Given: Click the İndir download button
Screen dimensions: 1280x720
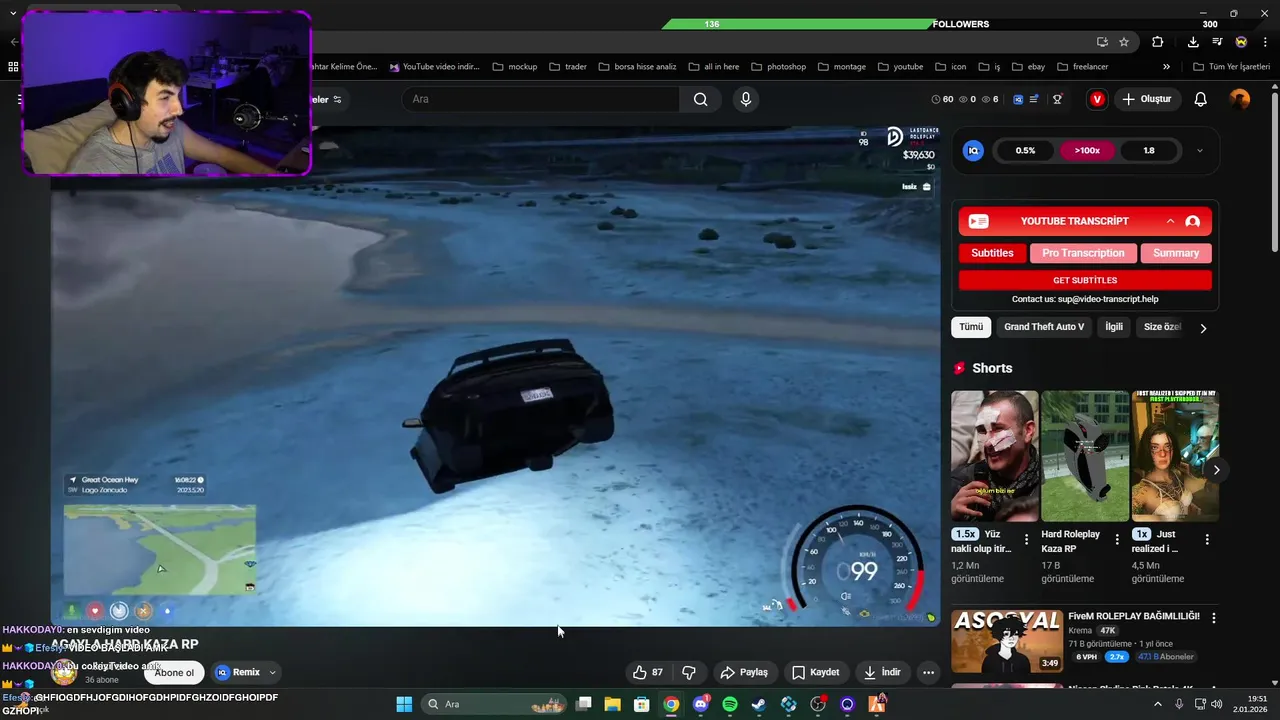Looking at the screenshot, I should click(883, 672).
